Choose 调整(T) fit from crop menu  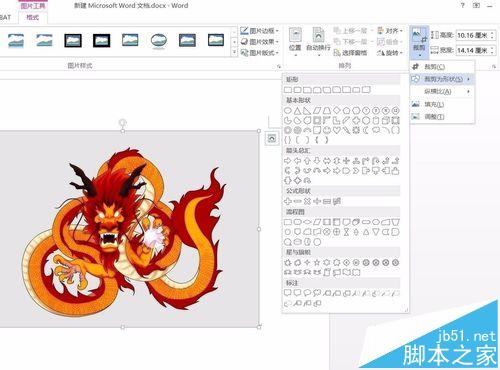coord(442,117)
